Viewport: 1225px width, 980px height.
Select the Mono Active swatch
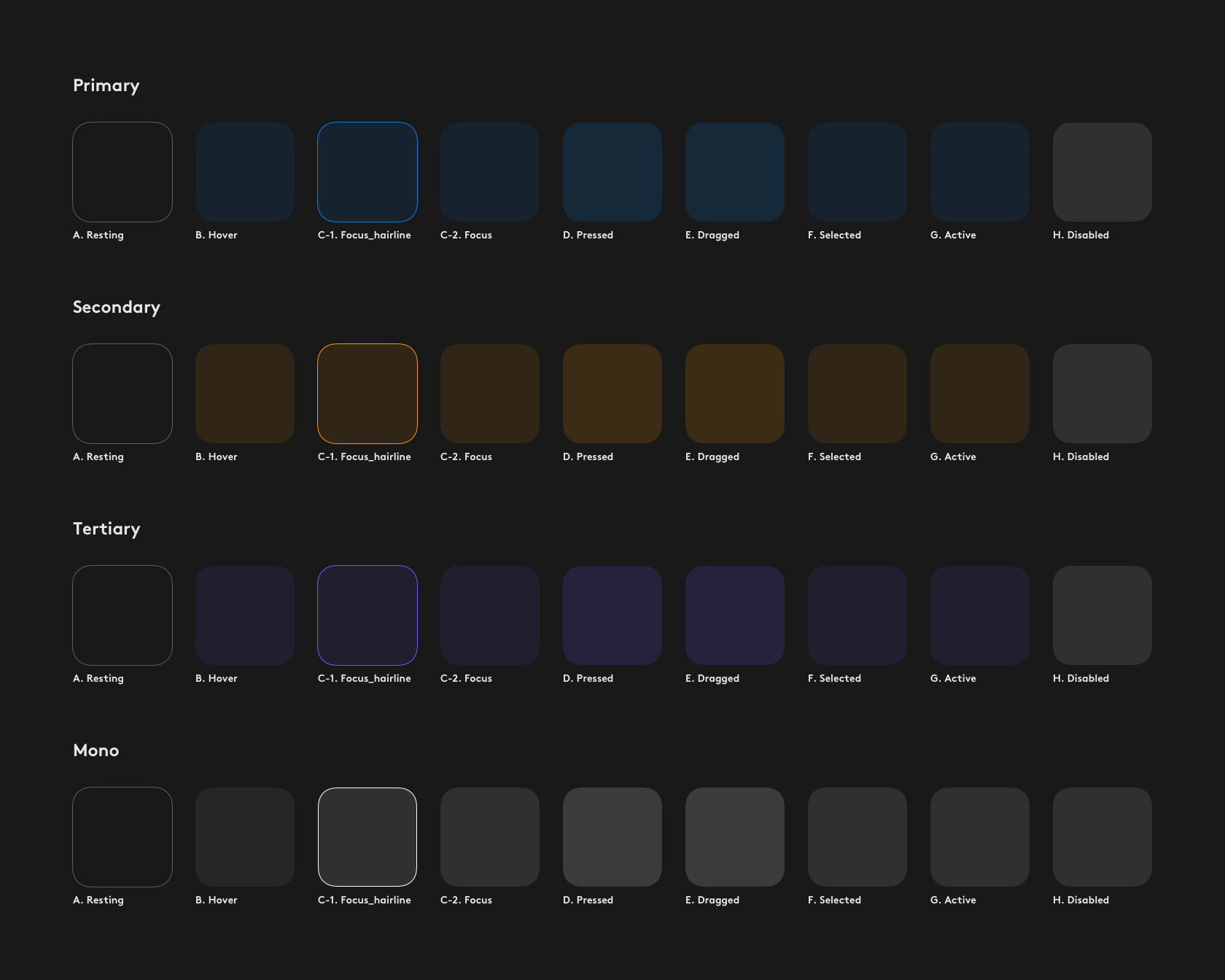click(980, 837)
